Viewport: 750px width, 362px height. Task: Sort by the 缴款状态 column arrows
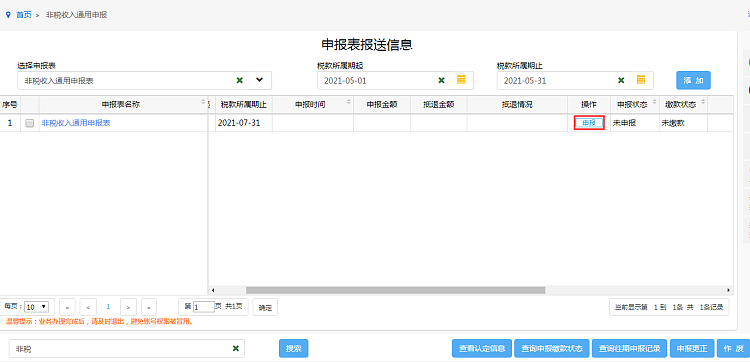pyautogui.click(x=703, y=102)
